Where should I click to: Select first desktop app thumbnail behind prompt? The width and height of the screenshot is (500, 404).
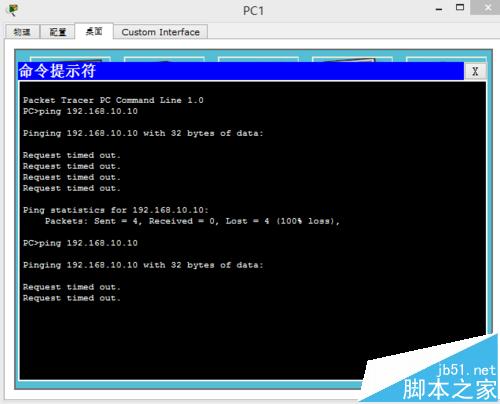coord(70,59)
